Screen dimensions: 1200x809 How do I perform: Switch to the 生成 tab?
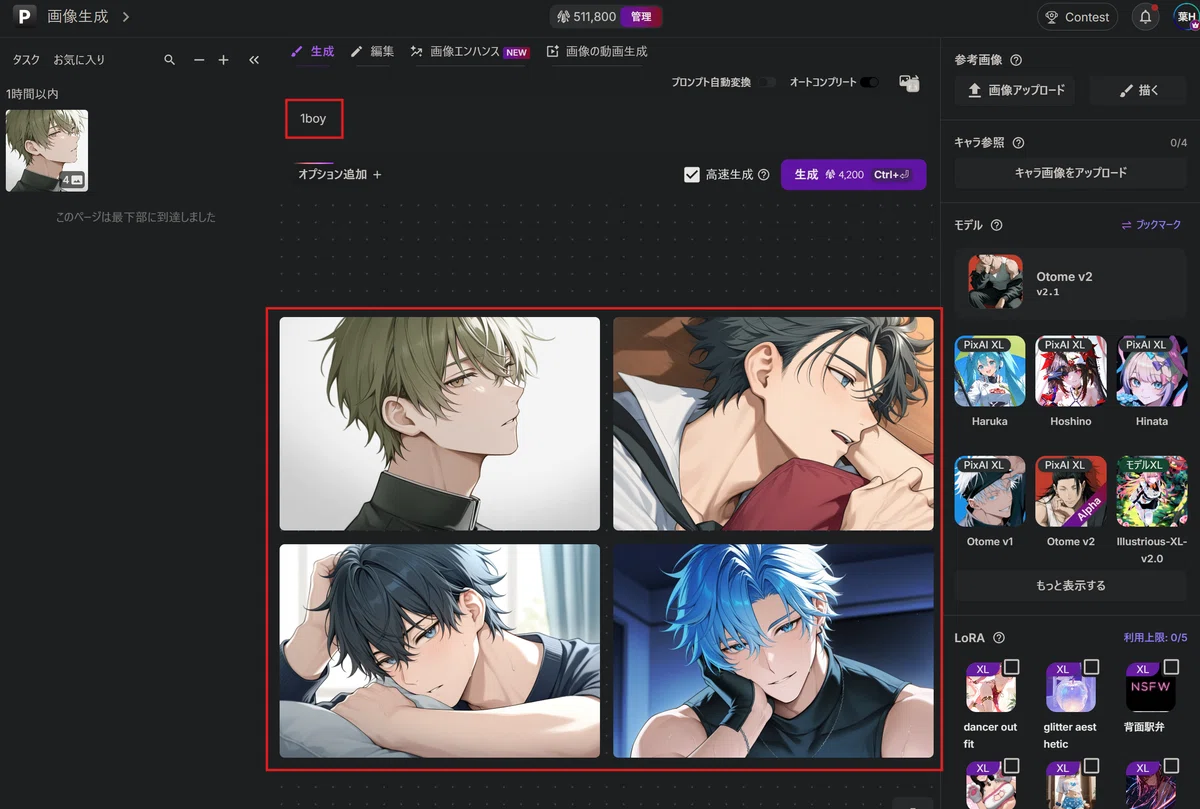pyautogui.click(x=313, y=51)
